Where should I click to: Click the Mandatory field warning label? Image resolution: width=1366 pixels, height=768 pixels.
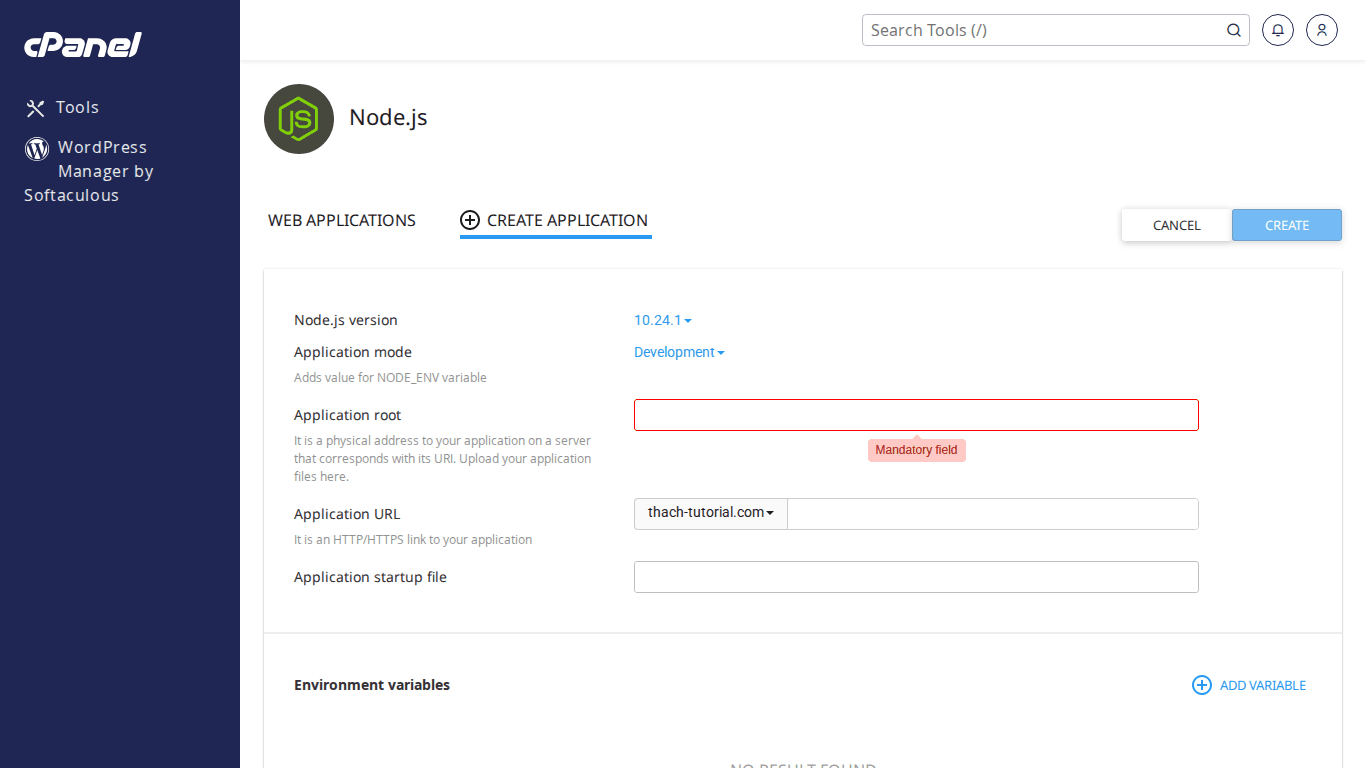[x=916, y=450]
